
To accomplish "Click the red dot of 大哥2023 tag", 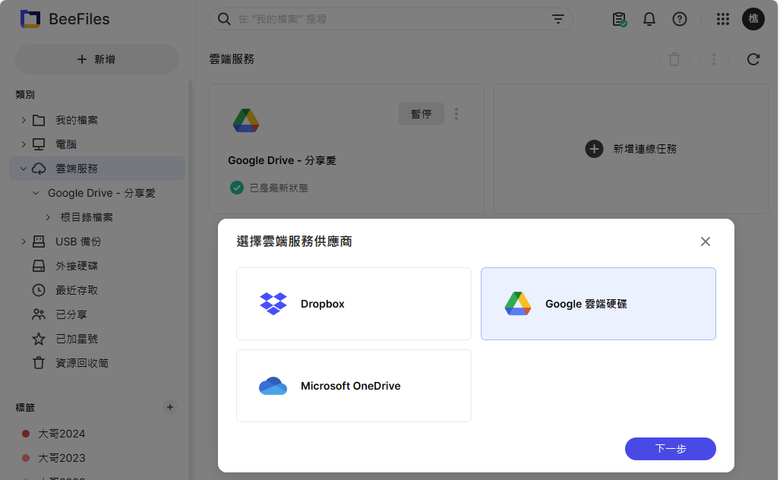I will [25, 458].
